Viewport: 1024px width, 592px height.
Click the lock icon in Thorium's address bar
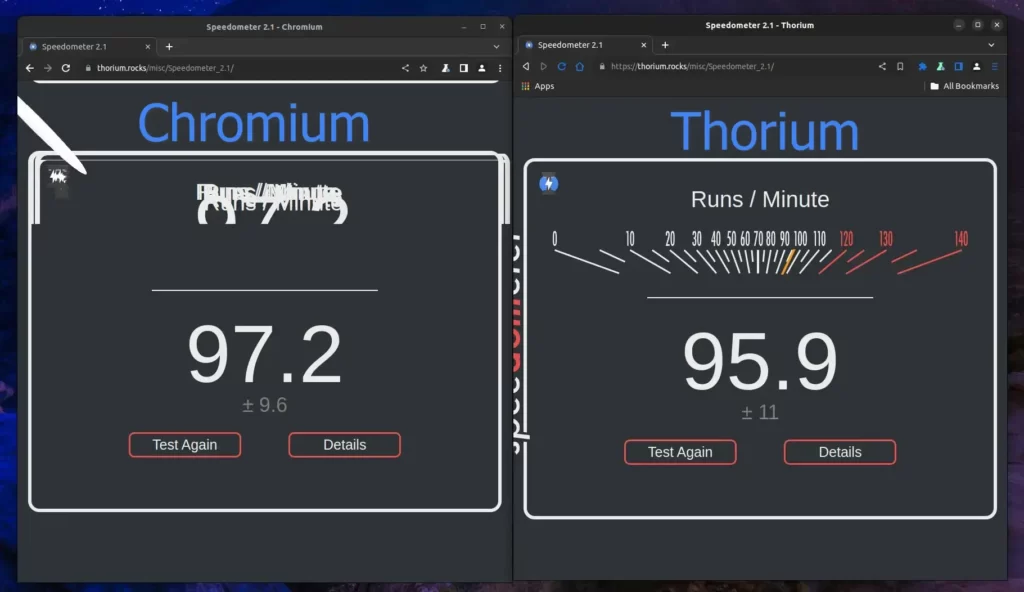coord(602,66)
